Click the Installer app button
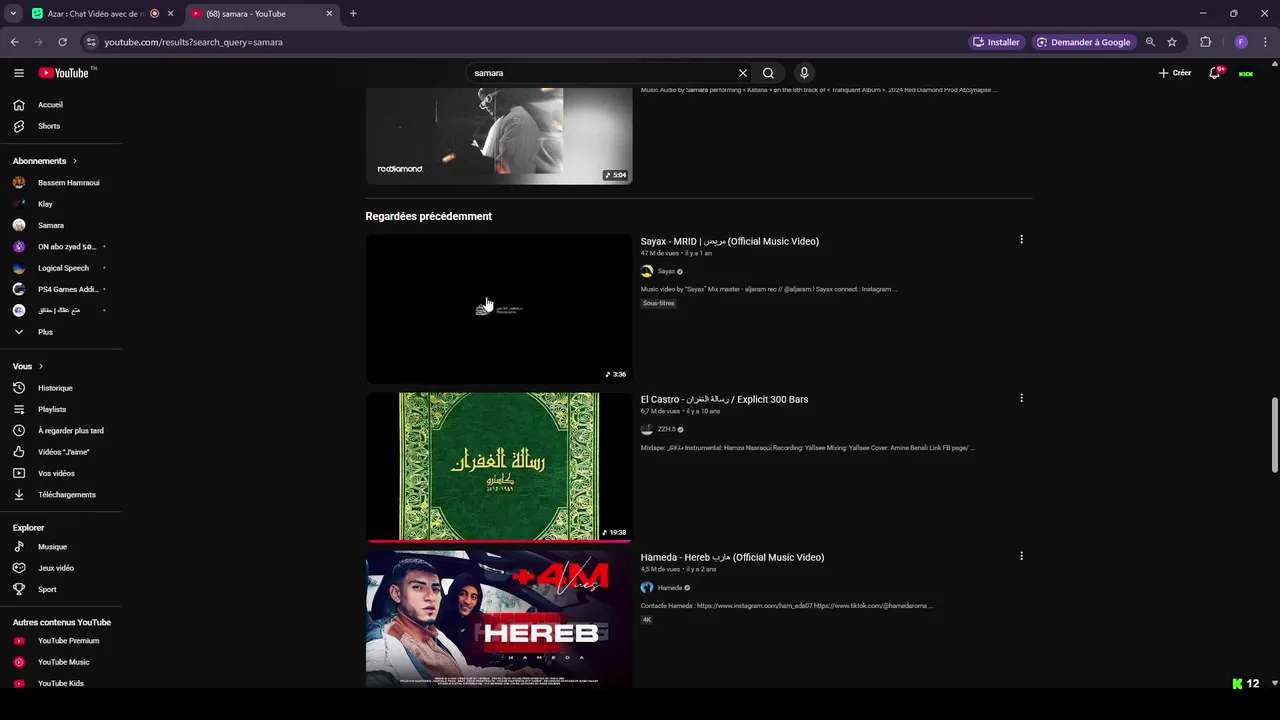Viewport: 1280px width, 720px height. [x=996, y=42]
